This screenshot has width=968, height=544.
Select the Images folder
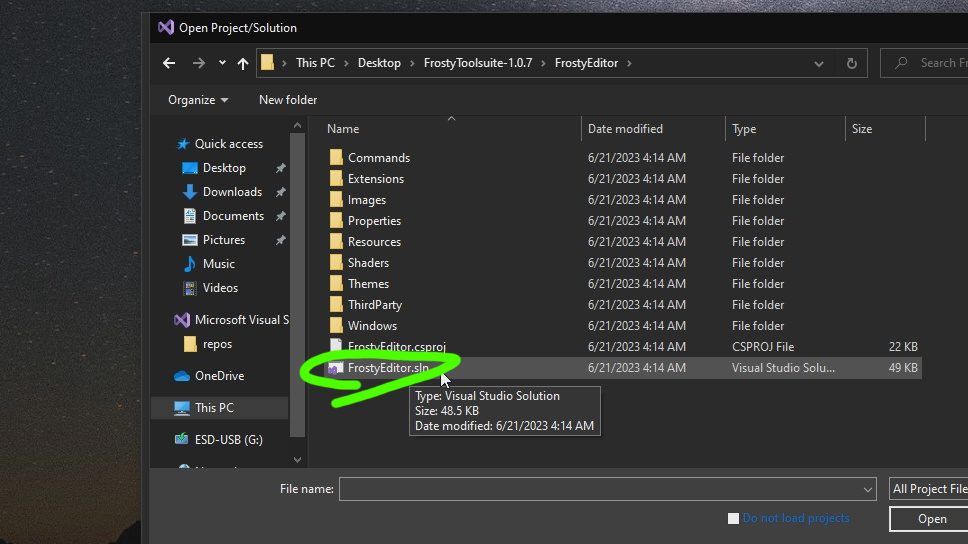click(367, 200)
